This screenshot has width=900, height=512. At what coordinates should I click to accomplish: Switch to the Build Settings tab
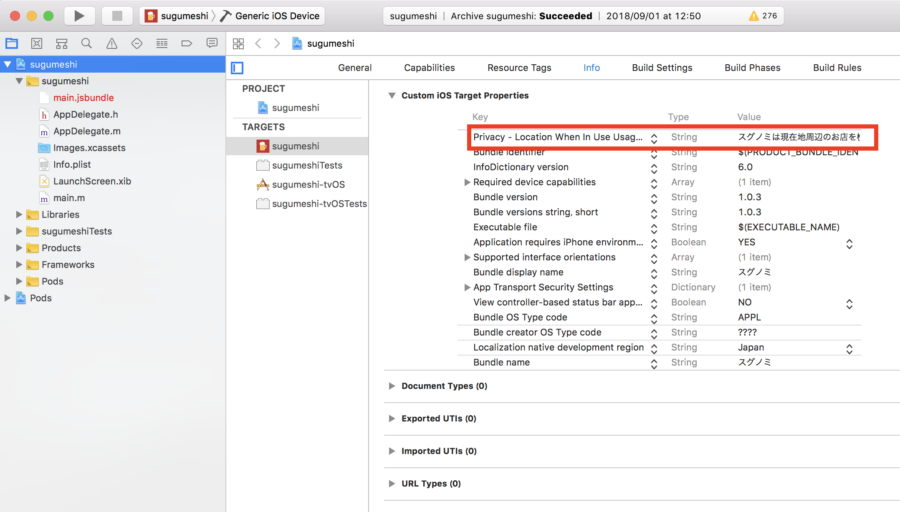point(662,68)
